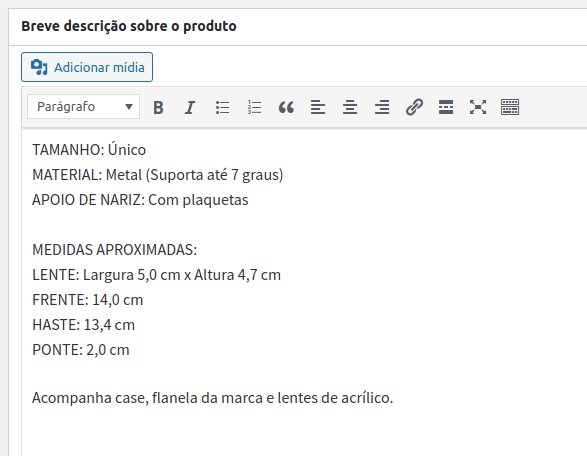Align text to the left
587x456 pixels.
(318, 107)
